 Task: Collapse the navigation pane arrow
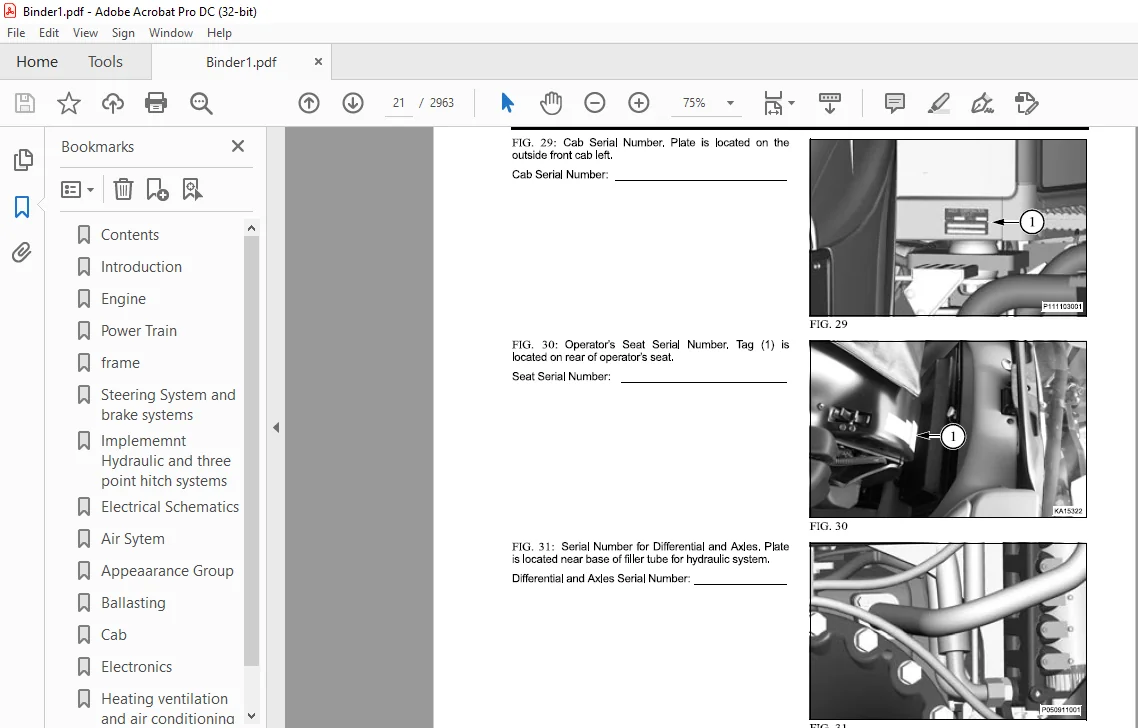pos(276,428)
